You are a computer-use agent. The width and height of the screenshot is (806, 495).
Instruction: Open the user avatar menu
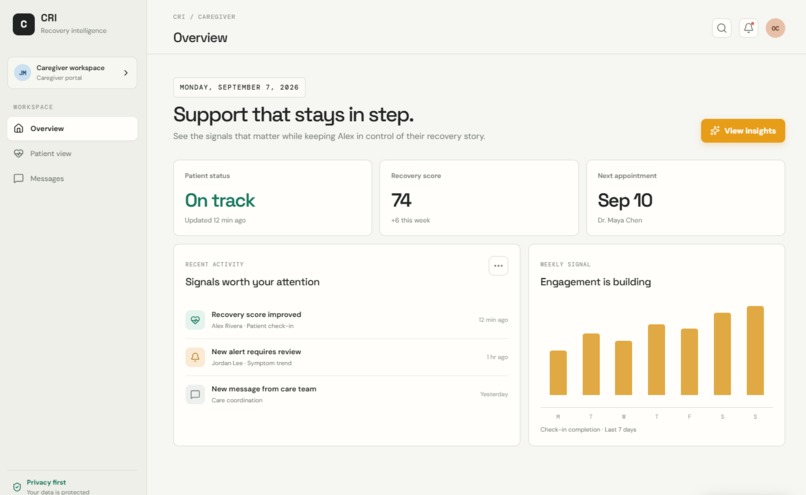point(775,28)
